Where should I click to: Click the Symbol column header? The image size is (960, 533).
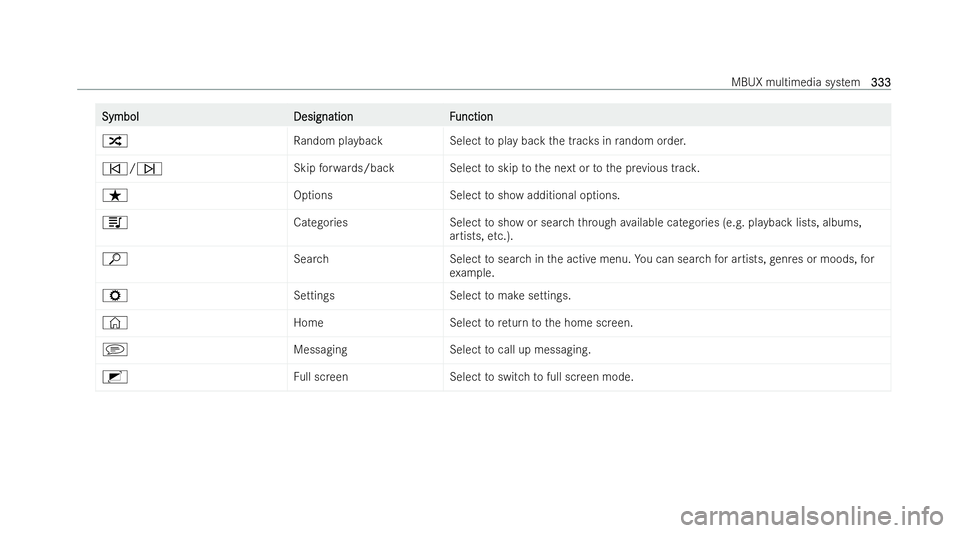[120, 116]
